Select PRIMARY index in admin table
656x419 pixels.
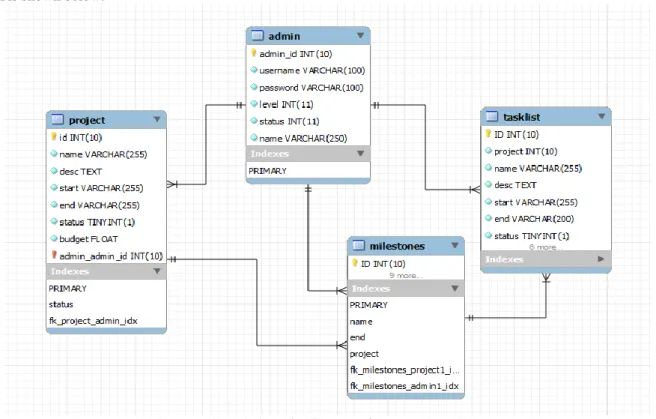point(267,171)
